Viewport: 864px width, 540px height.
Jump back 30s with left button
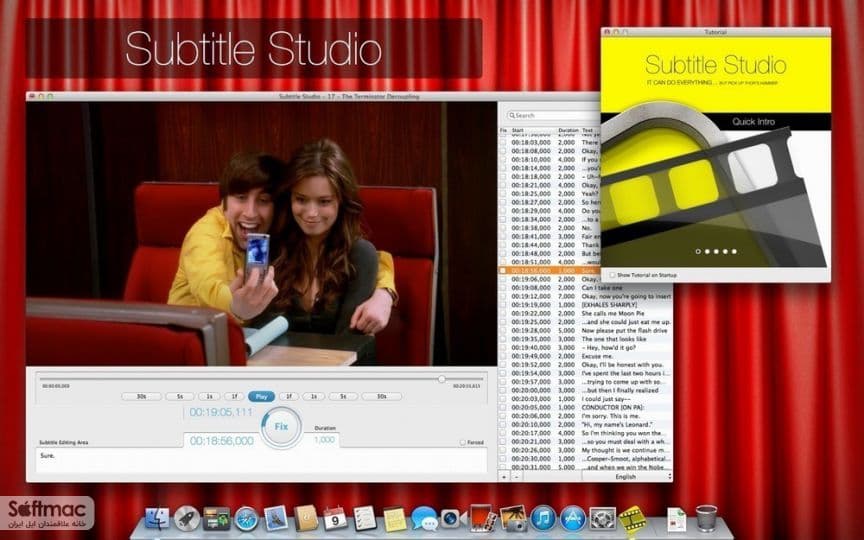click(x=142, y=396)
